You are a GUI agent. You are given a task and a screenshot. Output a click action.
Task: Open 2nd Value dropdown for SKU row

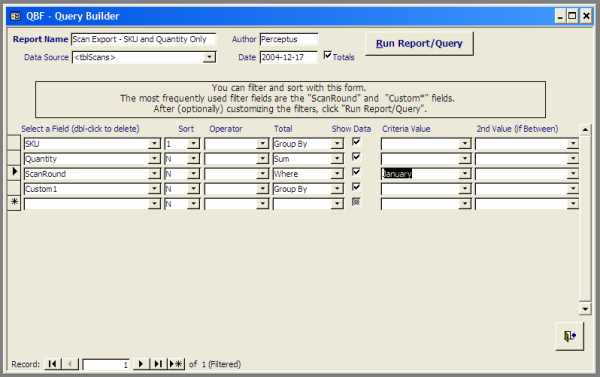click(573, 144)
